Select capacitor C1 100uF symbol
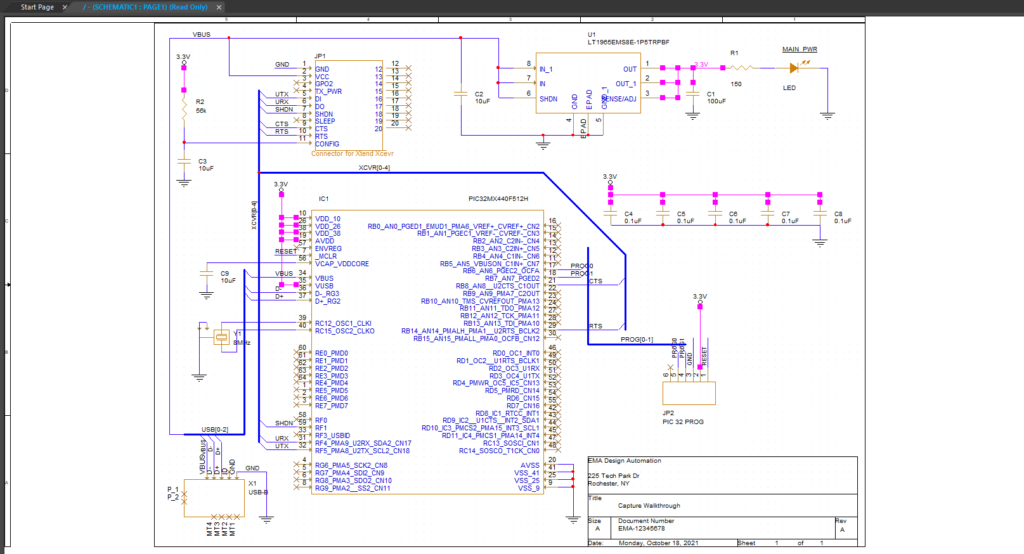This screenshot has width=1024, height=554. click(693, 95)
